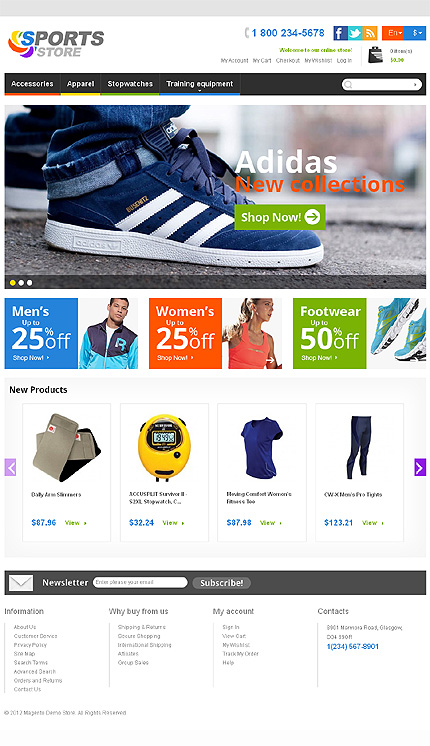Open the Stopwatches menu item
Viewport: 430px width, 746px height.
pyautogui.click(x=130, y=84)
